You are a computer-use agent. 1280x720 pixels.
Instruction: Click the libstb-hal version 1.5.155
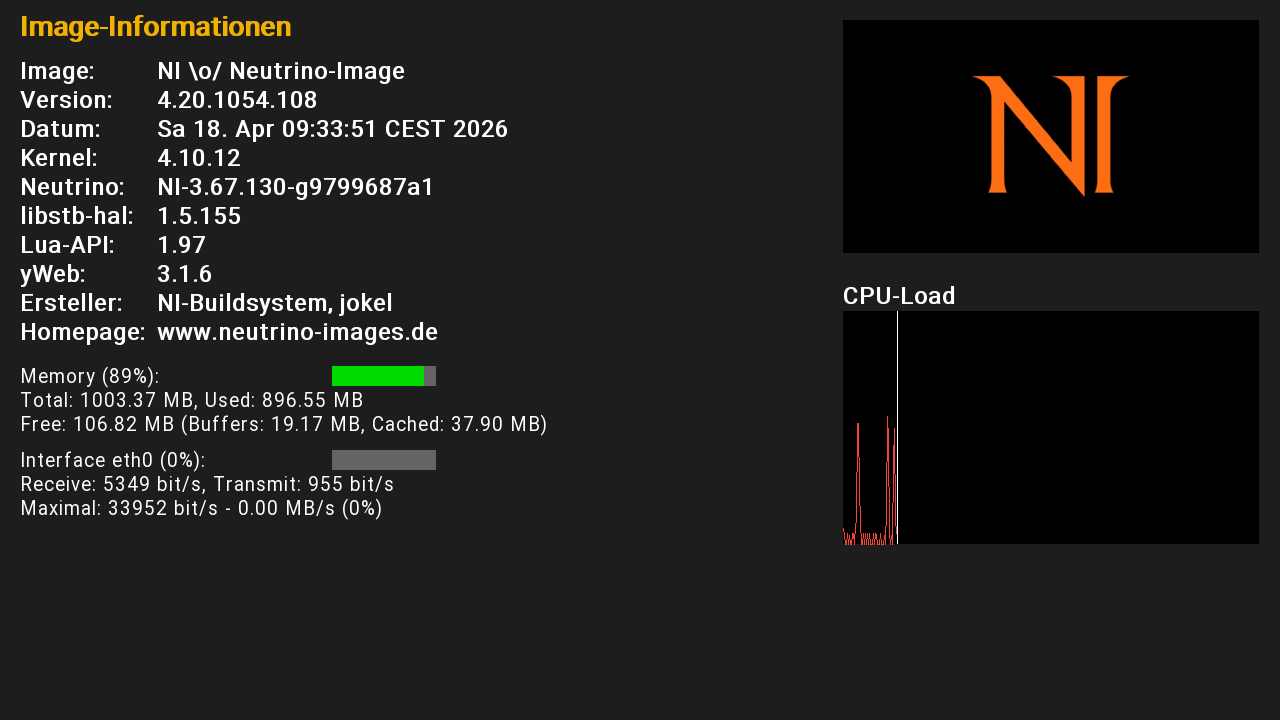(x=199, y=216)
